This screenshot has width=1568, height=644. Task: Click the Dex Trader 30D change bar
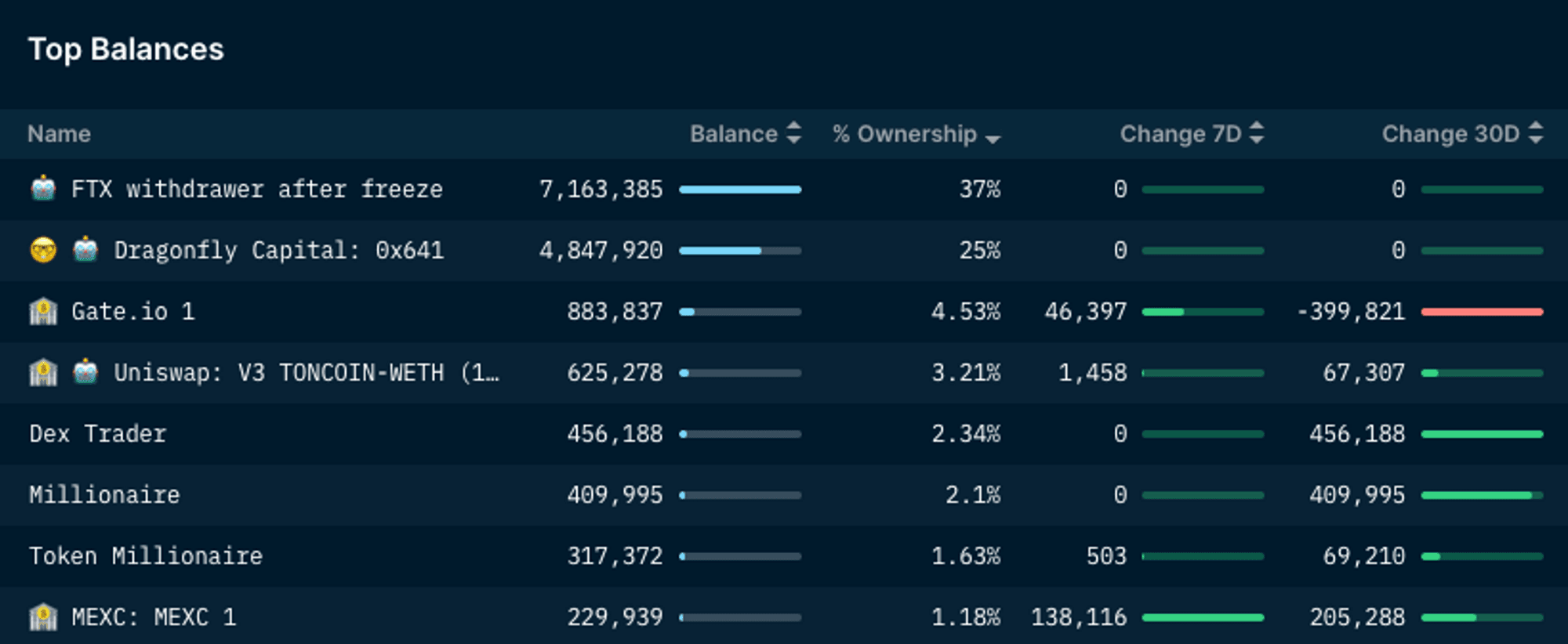pos(1482,434)
